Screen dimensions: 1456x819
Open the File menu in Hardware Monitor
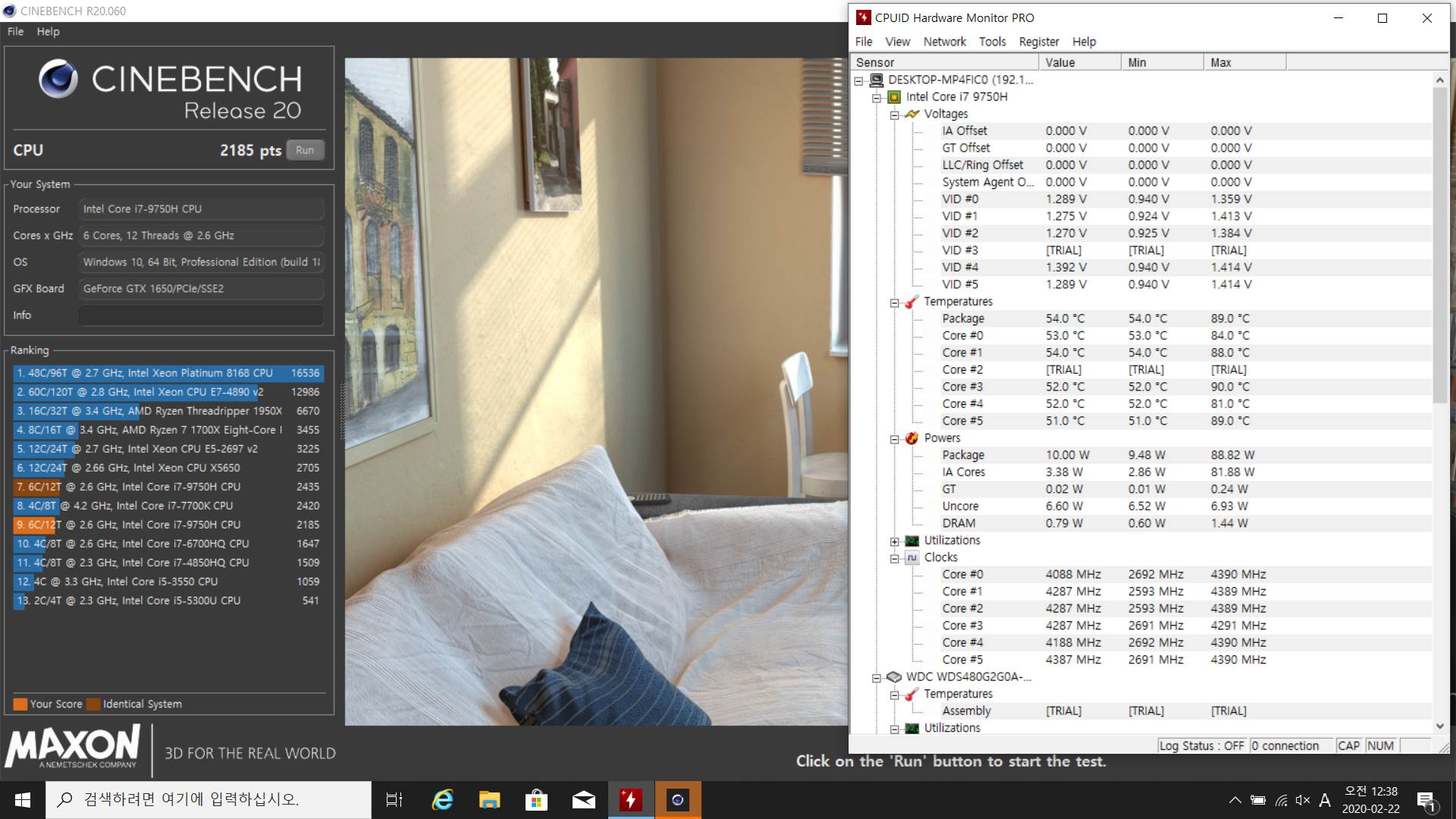coord(864,42)
